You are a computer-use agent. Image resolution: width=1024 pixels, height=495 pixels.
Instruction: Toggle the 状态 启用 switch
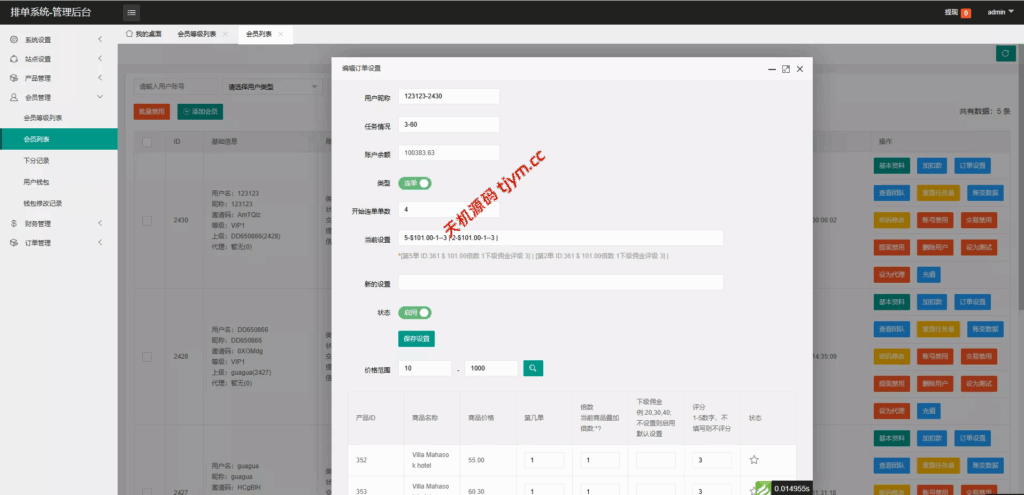click(x=415, y=313)
